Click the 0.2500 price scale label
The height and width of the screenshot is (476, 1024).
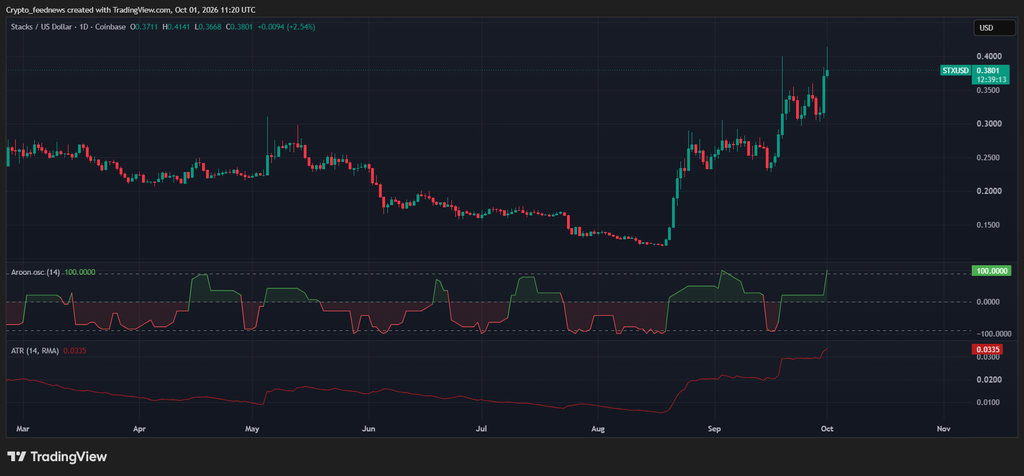(x=987, y=158)
